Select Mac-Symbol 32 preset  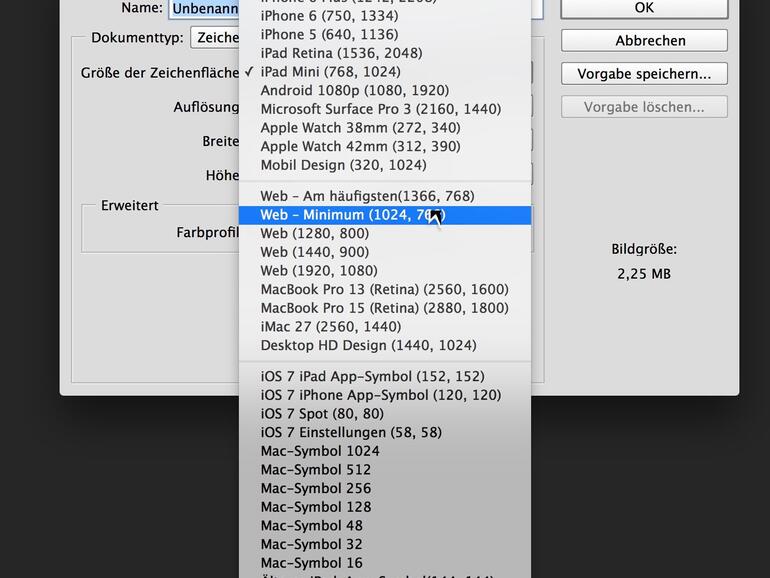[x=385, y=544]
